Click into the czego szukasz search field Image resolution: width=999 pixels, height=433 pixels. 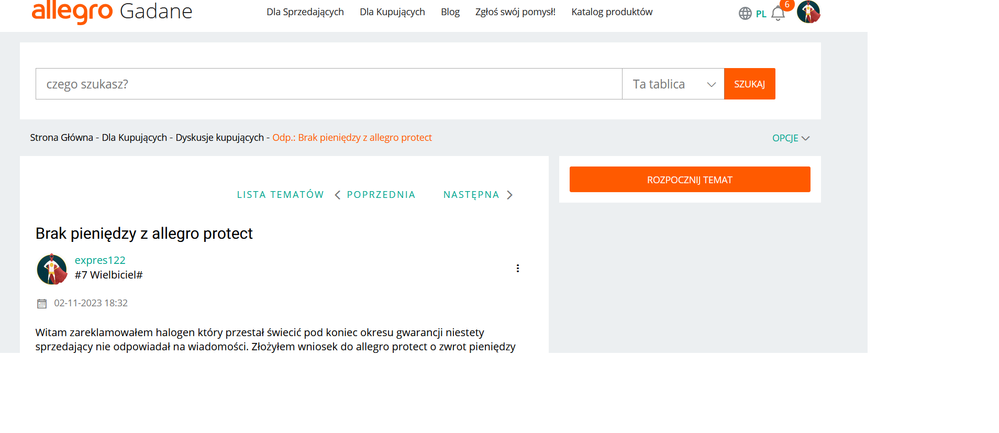pos(328,84)
